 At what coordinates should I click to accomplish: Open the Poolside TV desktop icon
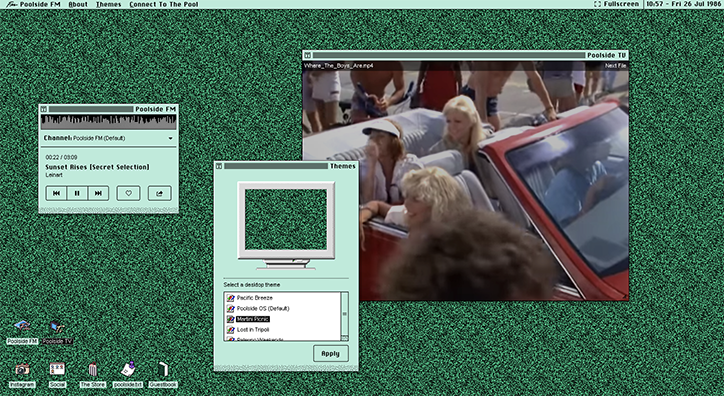57,332
